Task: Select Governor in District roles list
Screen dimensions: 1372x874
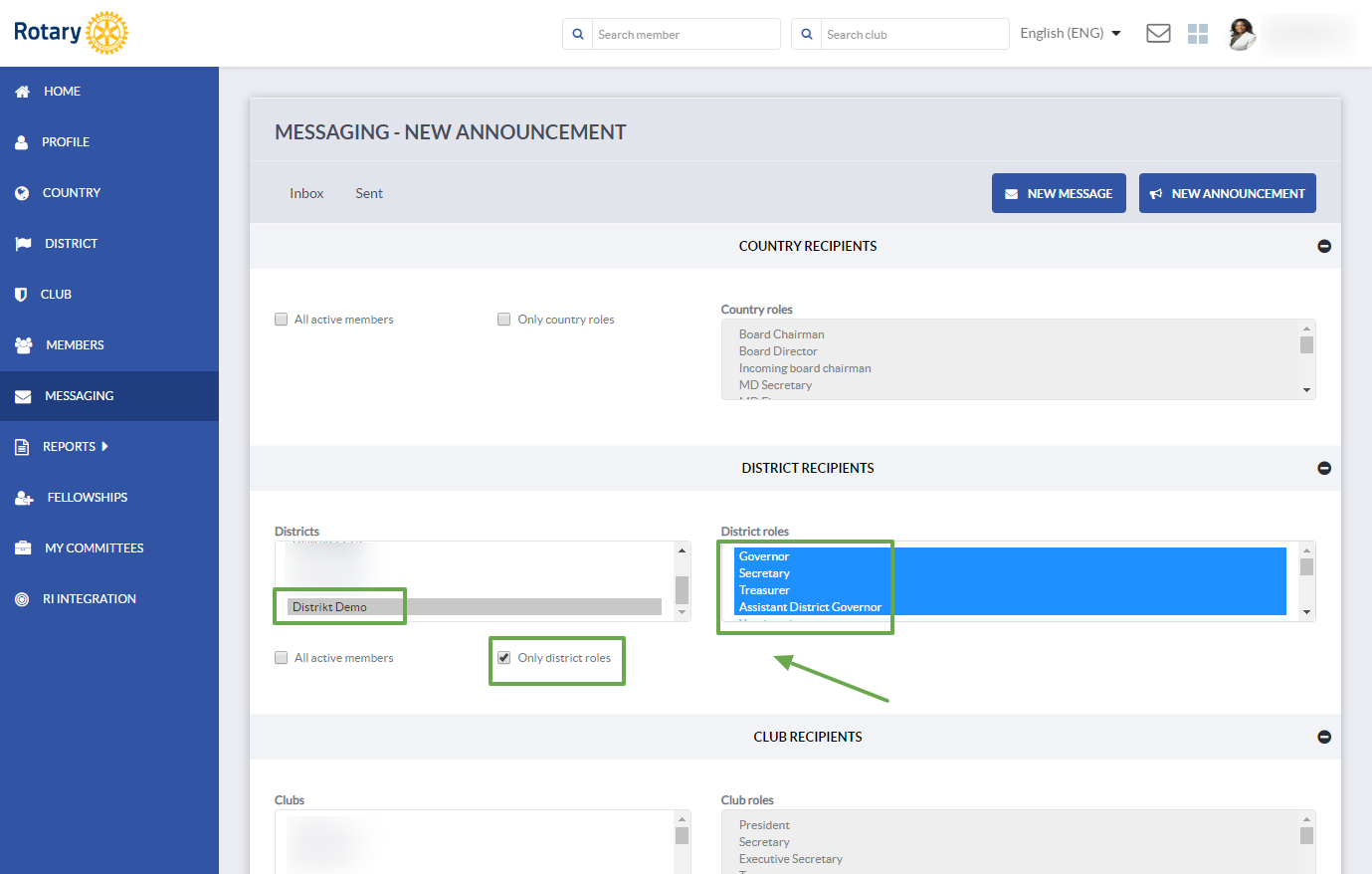Action: 1011,556
